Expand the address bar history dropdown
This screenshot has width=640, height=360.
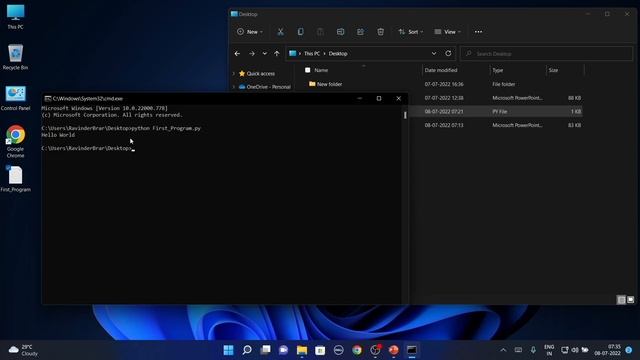[434, 53]
